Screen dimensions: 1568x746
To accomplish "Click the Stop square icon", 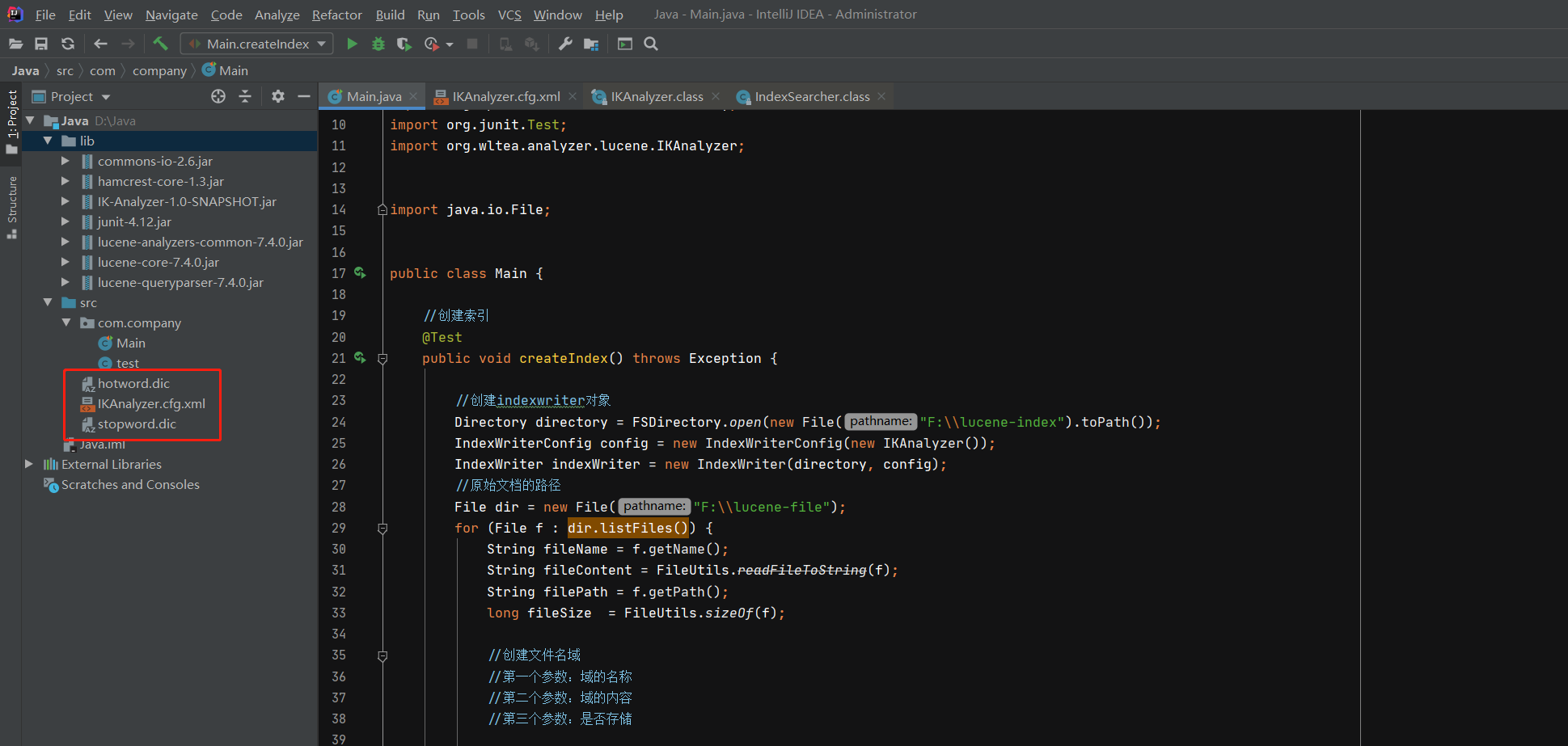I will [x=472, y=44].
